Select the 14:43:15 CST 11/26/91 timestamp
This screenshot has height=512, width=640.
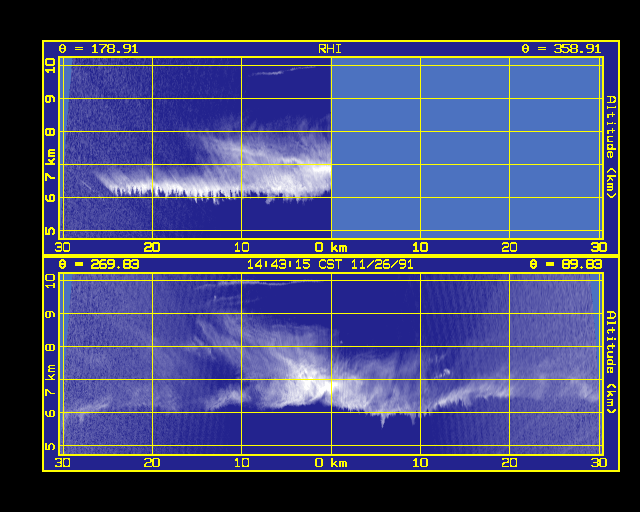[330, 264]
